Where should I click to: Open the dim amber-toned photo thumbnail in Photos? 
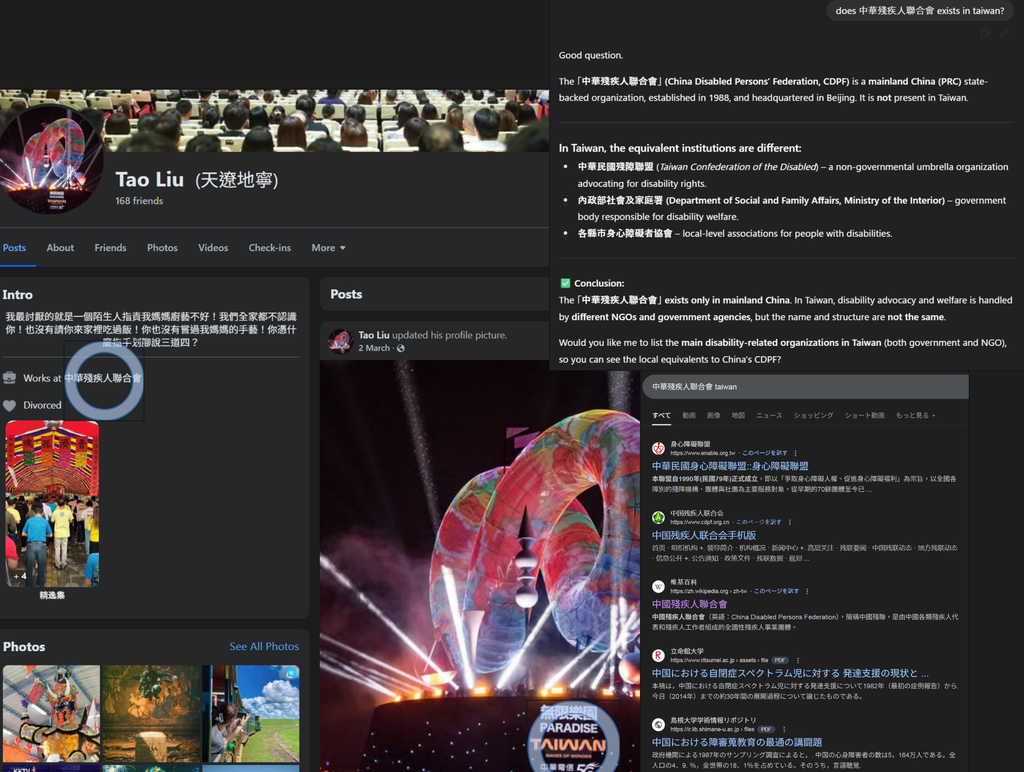(x=152, y=713)
